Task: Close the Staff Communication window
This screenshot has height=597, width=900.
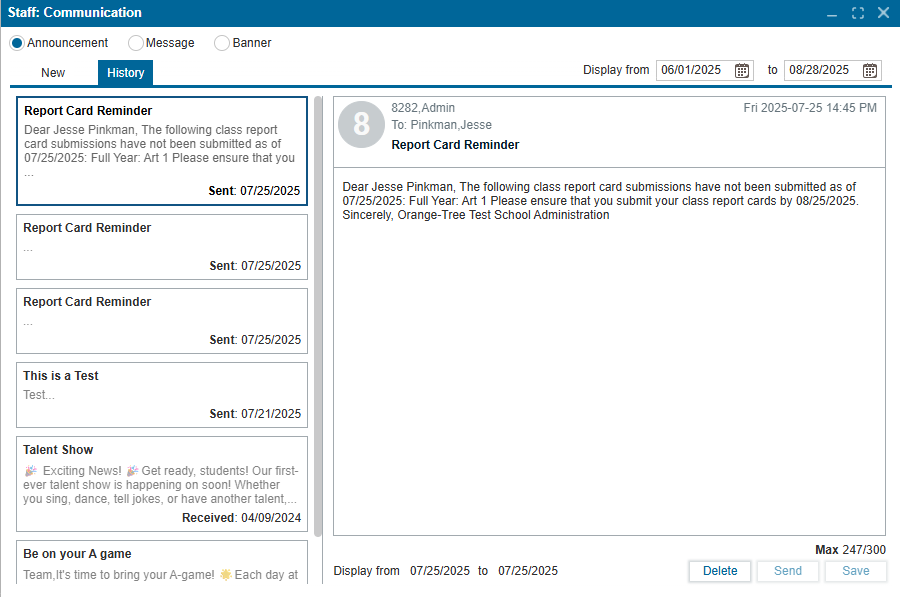Action: 883,13
